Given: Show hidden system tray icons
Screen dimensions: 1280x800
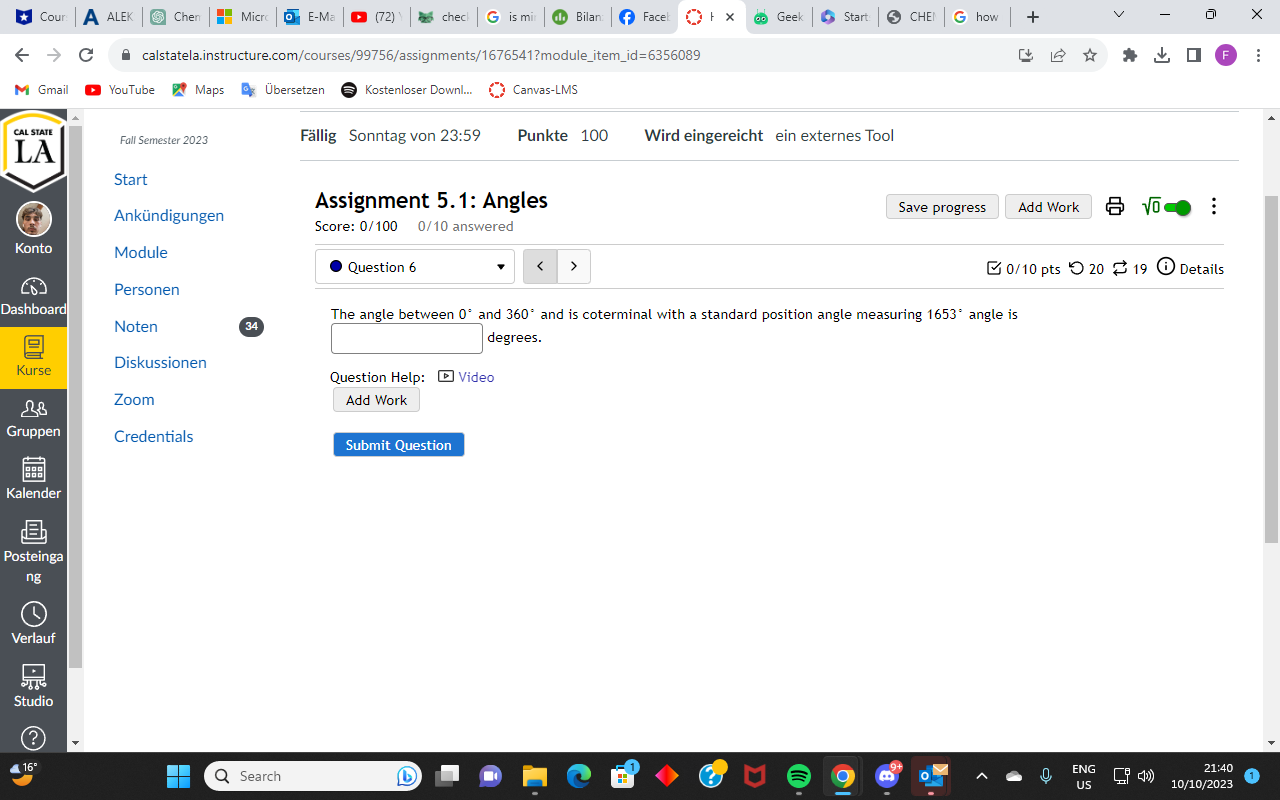Looking at the screenshot, I should click(982, 776).
